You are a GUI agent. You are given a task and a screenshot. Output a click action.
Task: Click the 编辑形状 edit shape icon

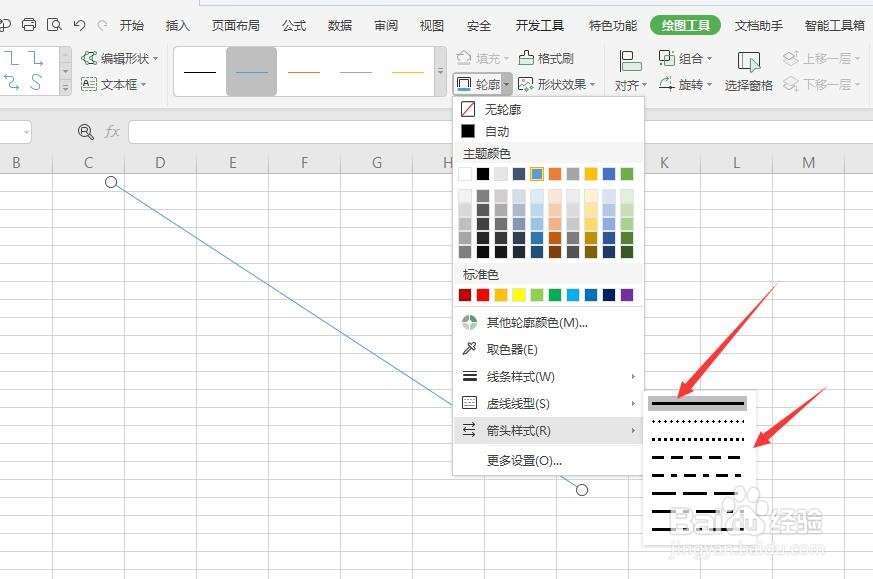pos(121,58)
